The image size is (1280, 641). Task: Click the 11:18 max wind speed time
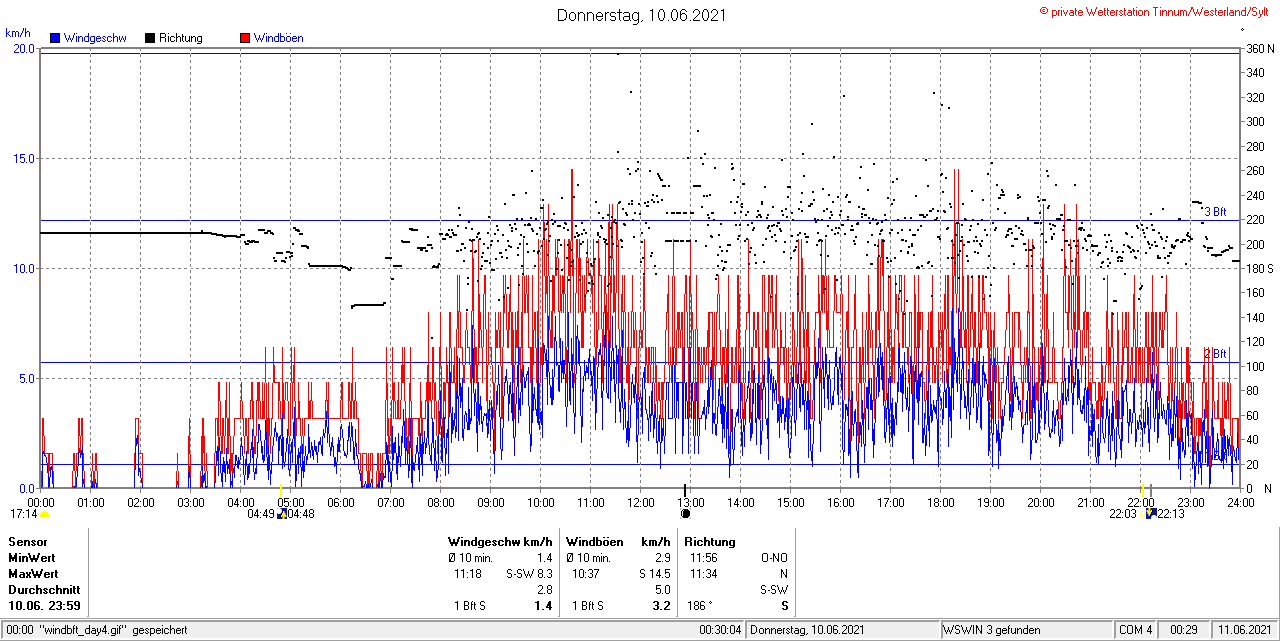click(468, 574)
